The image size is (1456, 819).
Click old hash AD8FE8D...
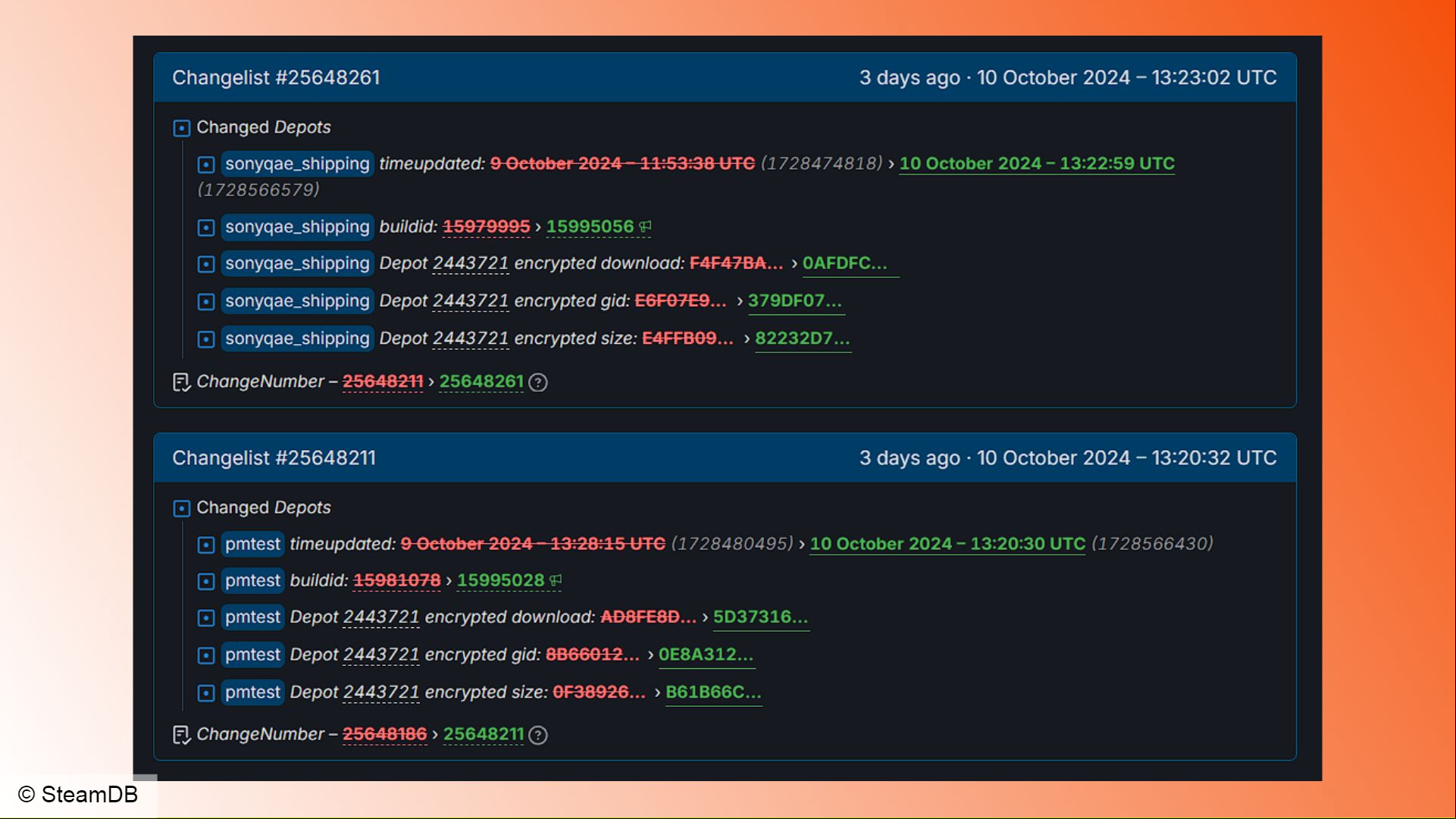click(648, 617)
